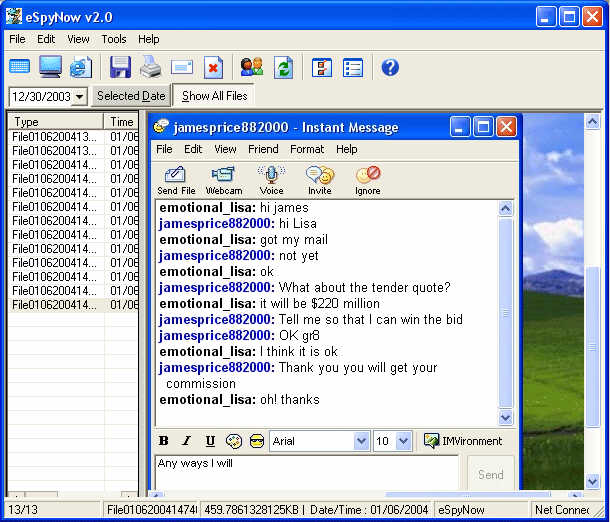610x522 pixels.
Task: Open the text color palette icon
Action: click(x=233, y=441)
